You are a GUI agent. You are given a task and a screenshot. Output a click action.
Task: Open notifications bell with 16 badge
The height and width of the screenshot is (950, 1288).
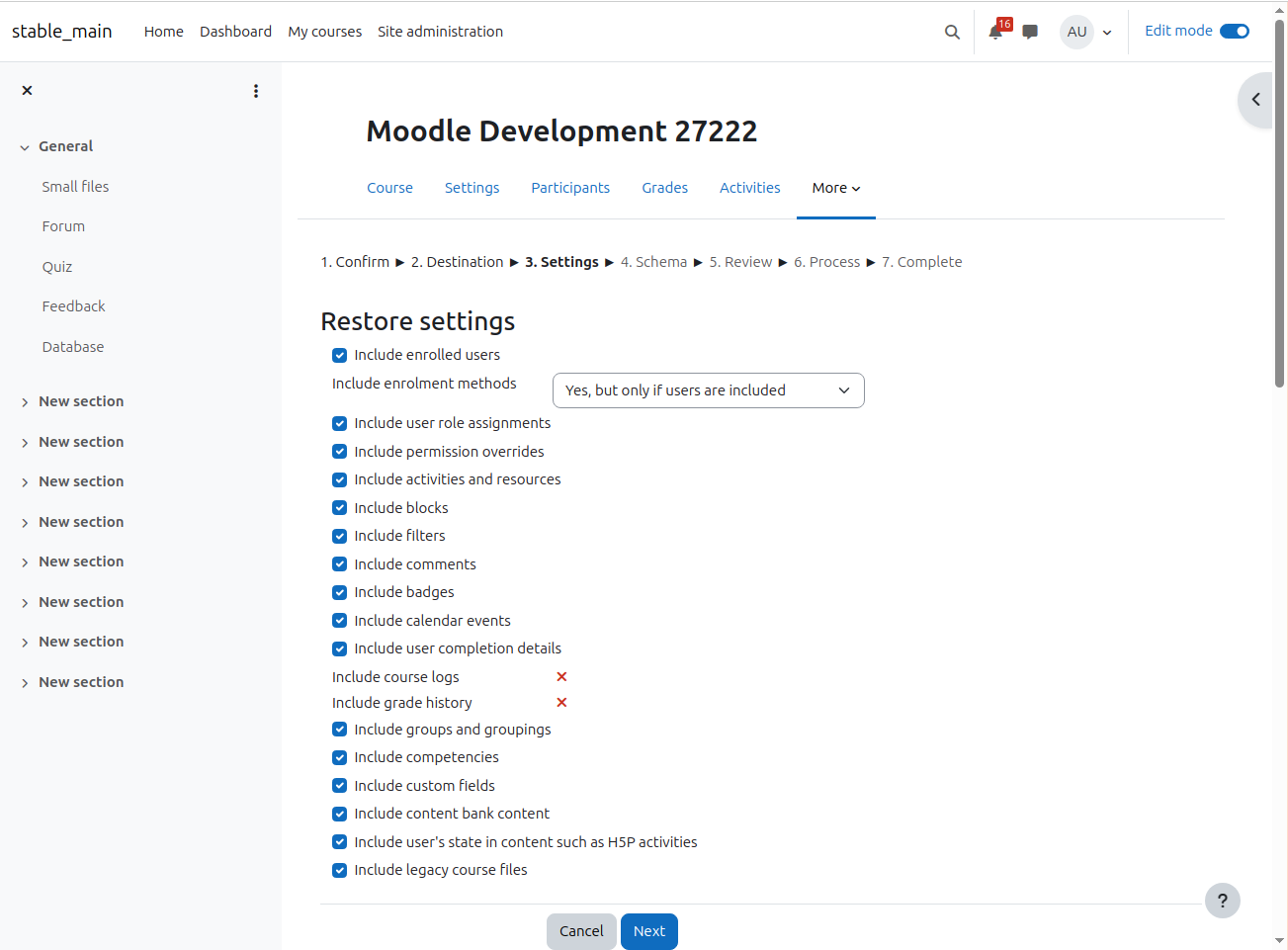pyautogui.click(x=996, y=32)
